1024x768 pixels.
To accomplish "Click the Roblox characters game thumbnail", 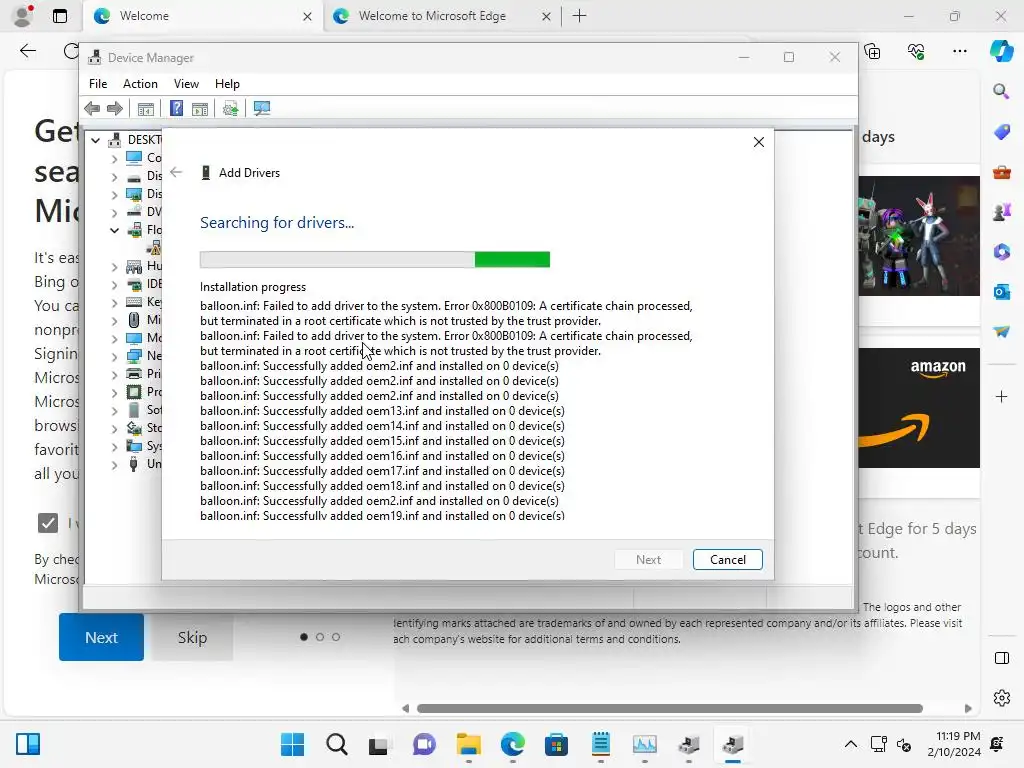I will pos(919,236).
